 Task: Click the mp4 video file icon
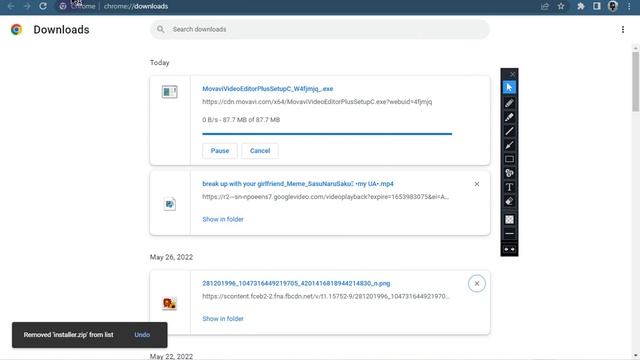(x=169, y=204)
